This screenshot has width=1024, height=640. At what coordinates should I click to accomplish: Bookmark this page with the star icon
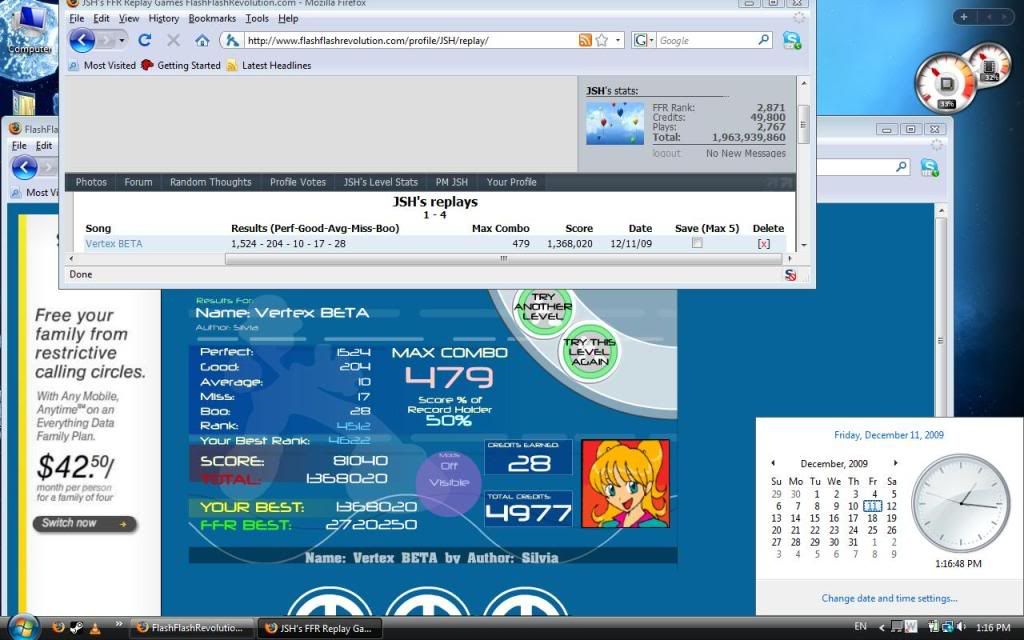(x=602, y=41)
